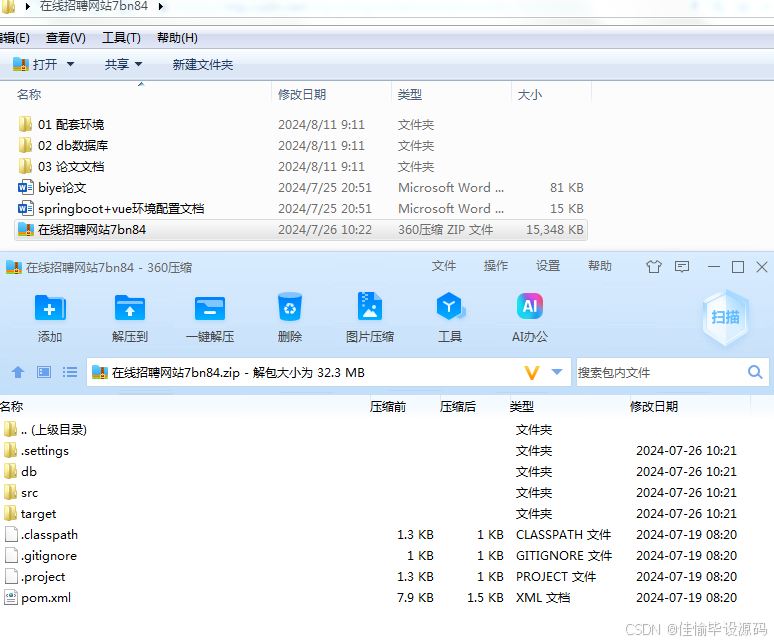Sort by 大小 column in Explorer
774x643 pixels.
530,94
